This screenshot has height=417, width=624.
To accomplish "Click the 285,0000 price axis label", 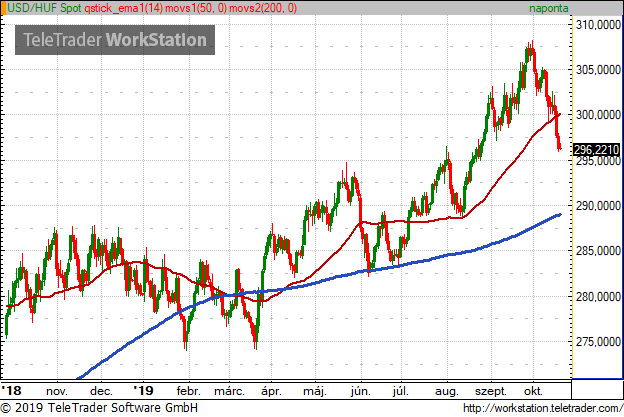I will tap(598, 251).
